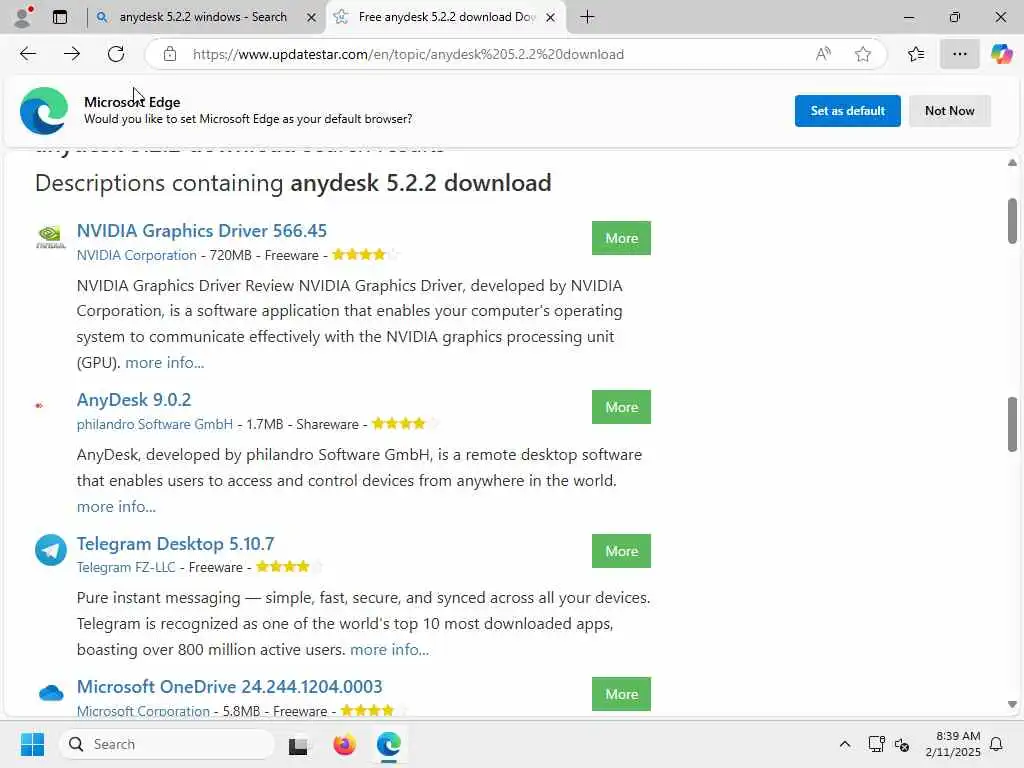1024x768 pixels.
Task: Open tab actions menu icon
Action: (60, 17)
